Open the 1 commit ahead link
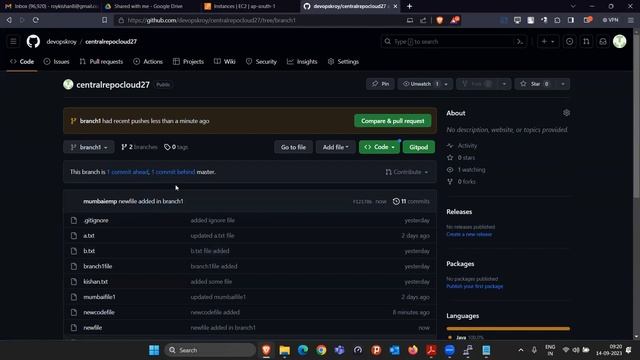 coord(128,172)
